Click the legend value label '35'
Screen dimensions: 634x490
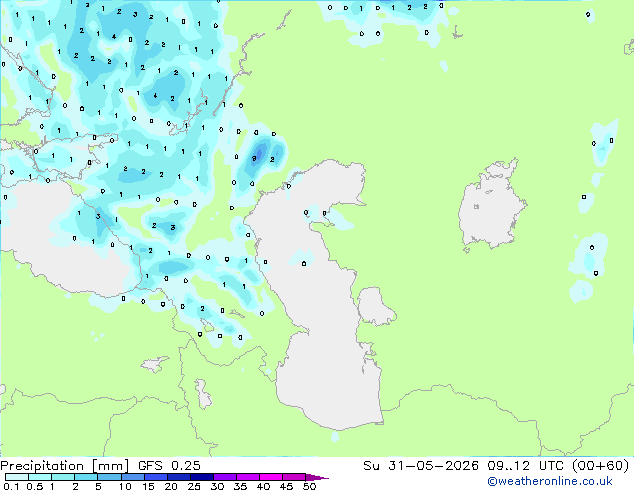pos(240,486)
